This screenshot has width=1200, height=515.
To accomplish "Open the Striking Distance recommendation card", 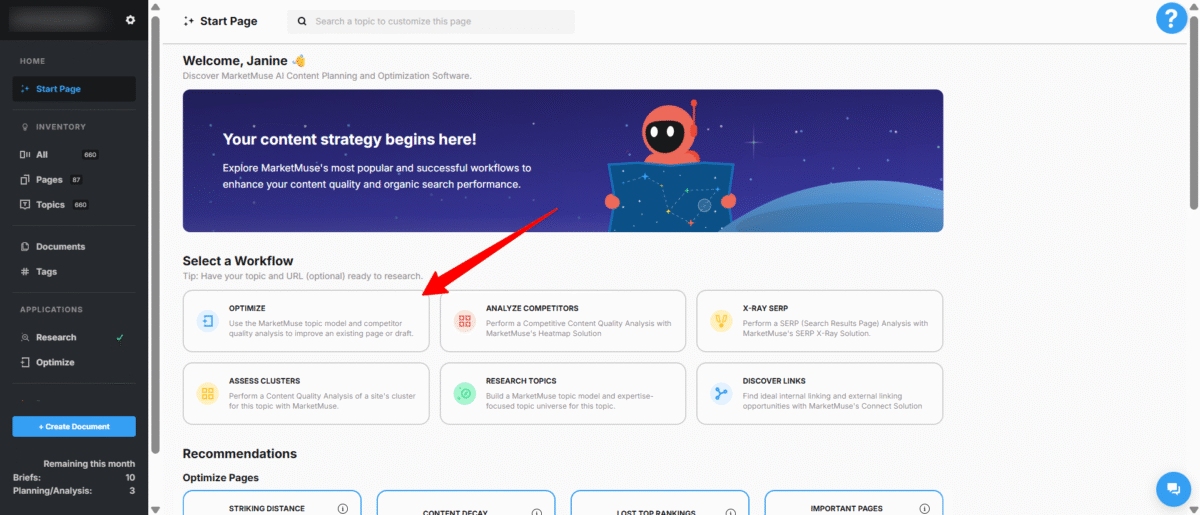I will [270, 502].
